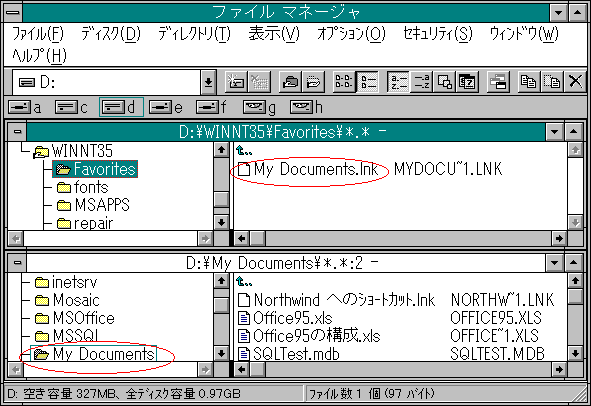Click the Stop Sharing toolbar icon
591x406 pixels.
point(313,81)
